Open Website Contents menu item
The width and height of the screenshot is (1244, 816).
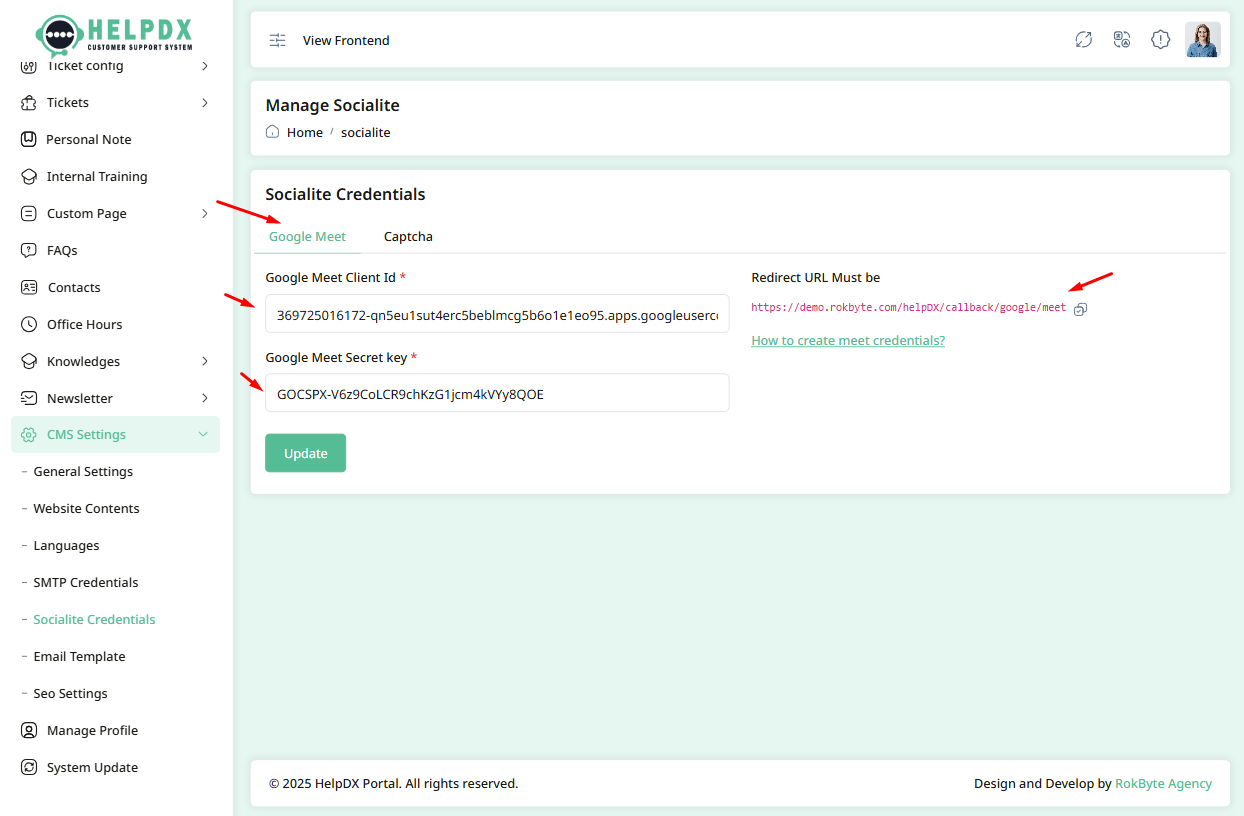86,508
